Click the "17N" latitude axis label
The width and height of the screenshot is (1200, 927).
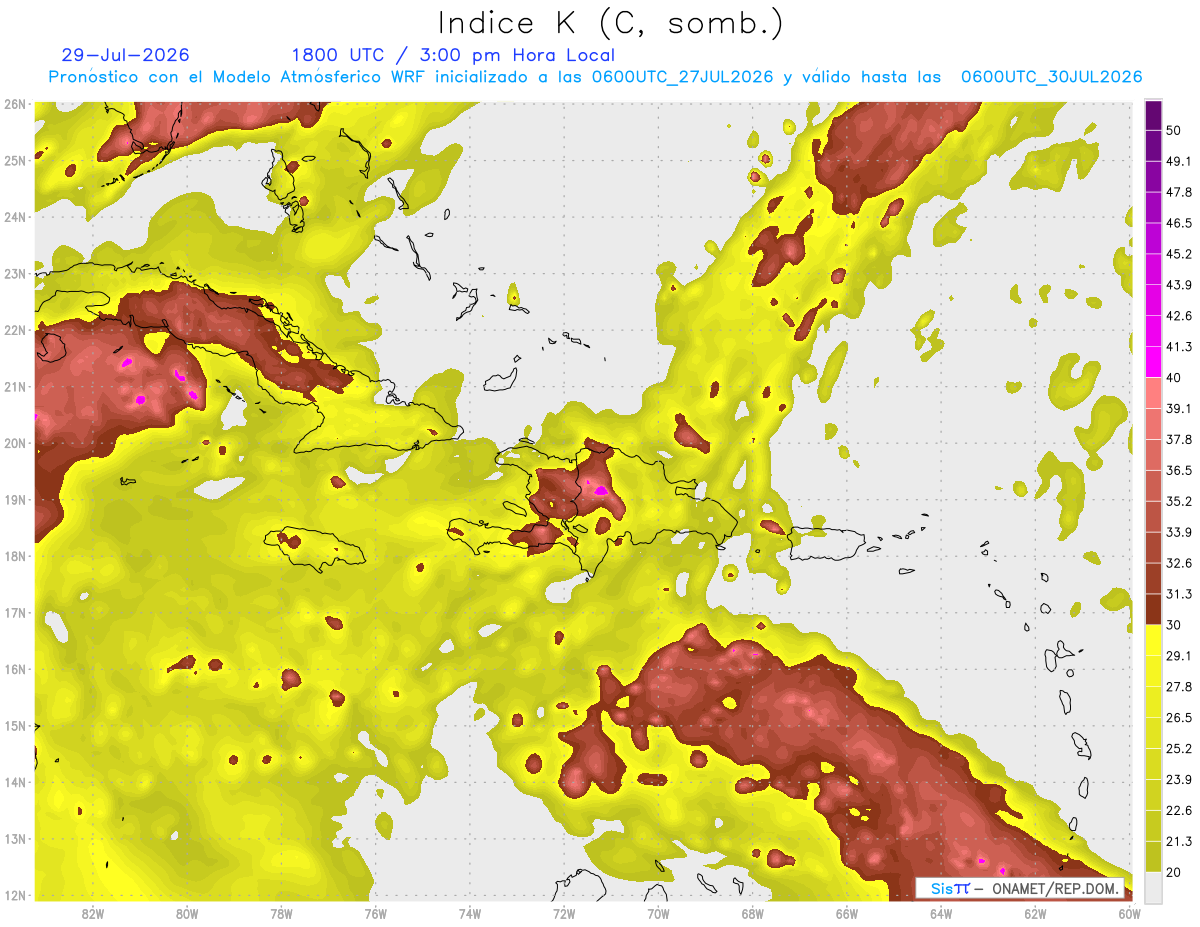pos(14,612)
